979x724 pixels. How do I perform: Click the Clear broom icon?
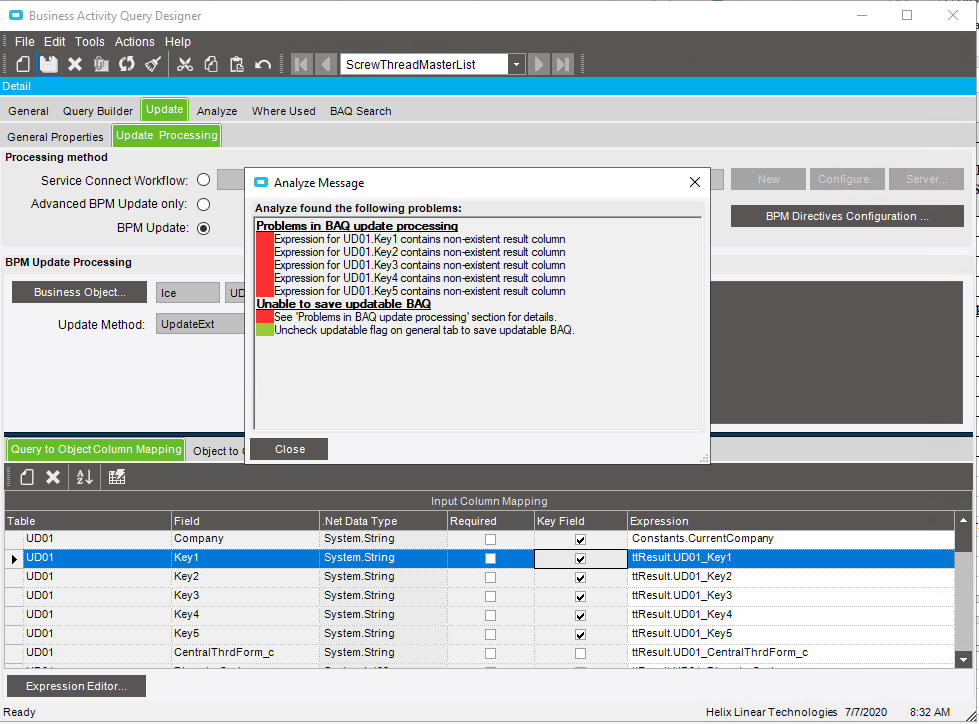[153, 64]
